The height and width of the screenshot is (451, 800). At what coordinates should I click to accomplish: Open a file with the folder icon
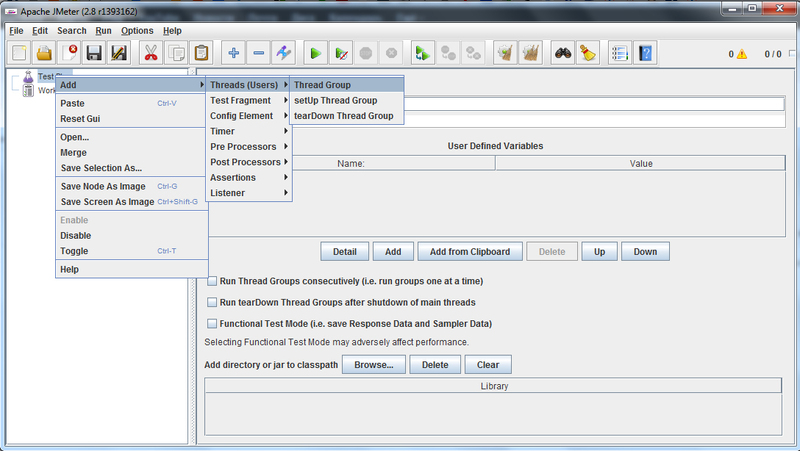pyautogui.click(x=44, y=53)
